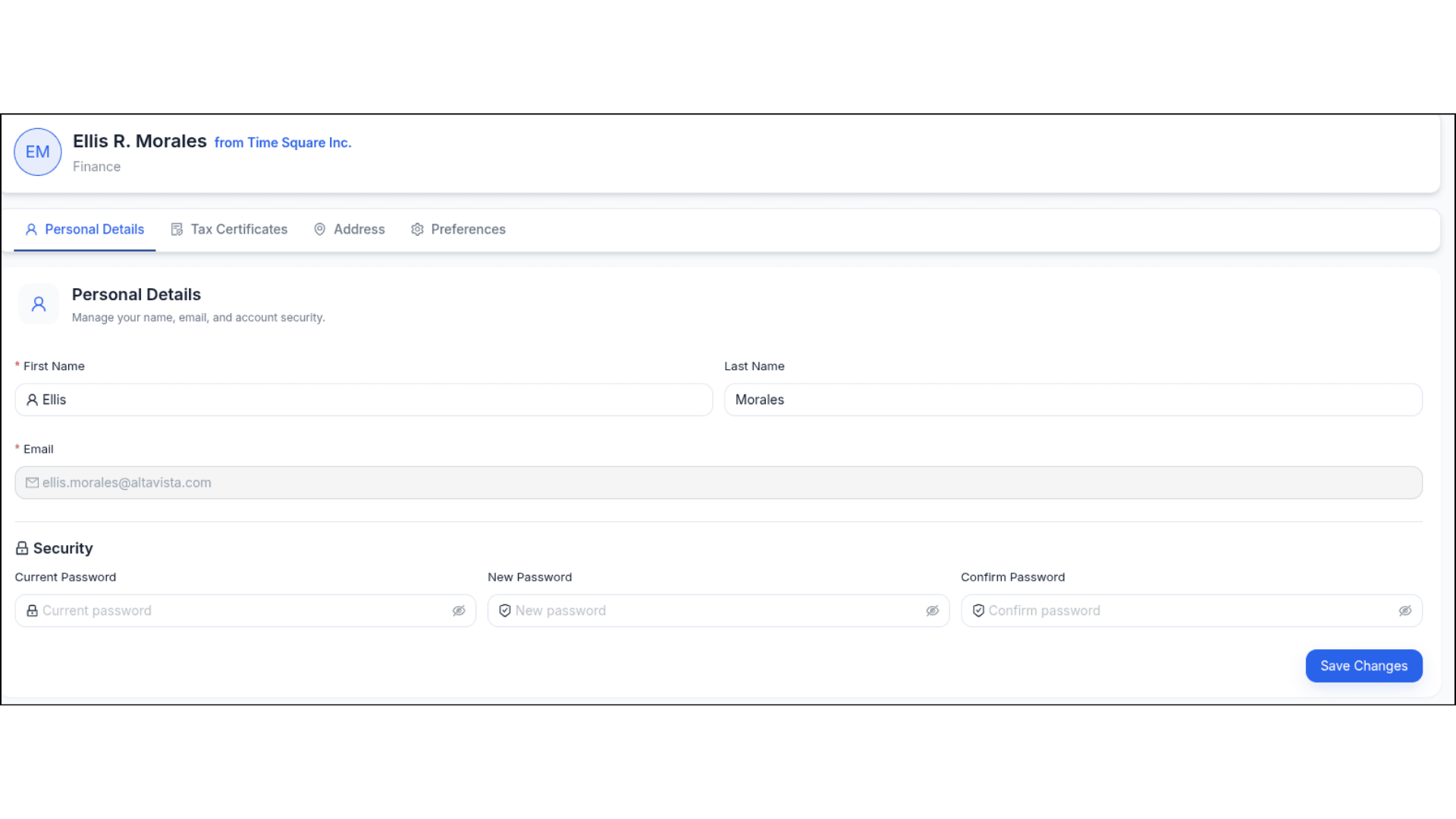1456x819 pixels.
Task: Click the shield icon in New Password field
Action: coord(505,610)
